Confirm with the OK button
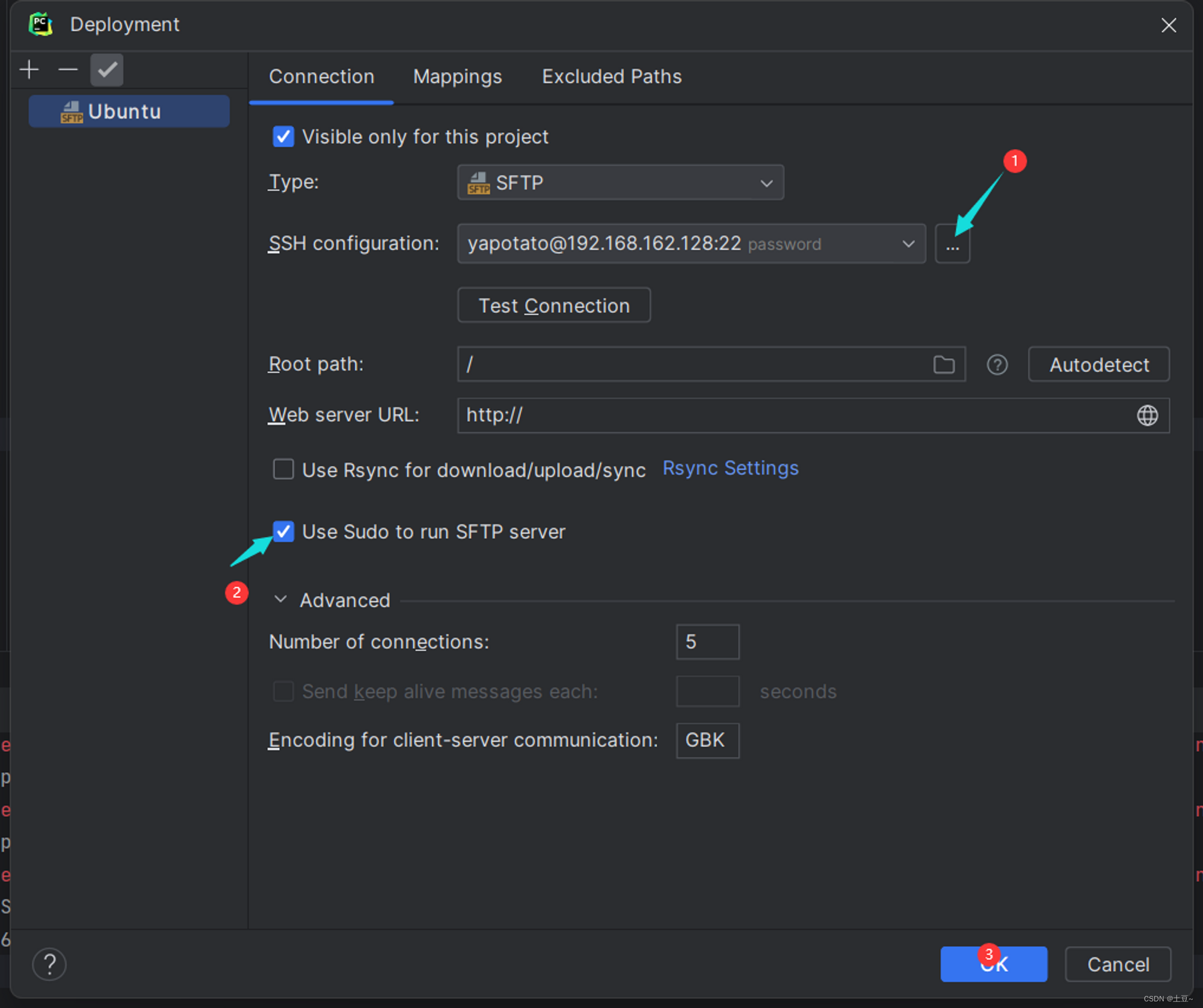The width and height of the screenshot is (1203, 1008). tap(994, 964)
